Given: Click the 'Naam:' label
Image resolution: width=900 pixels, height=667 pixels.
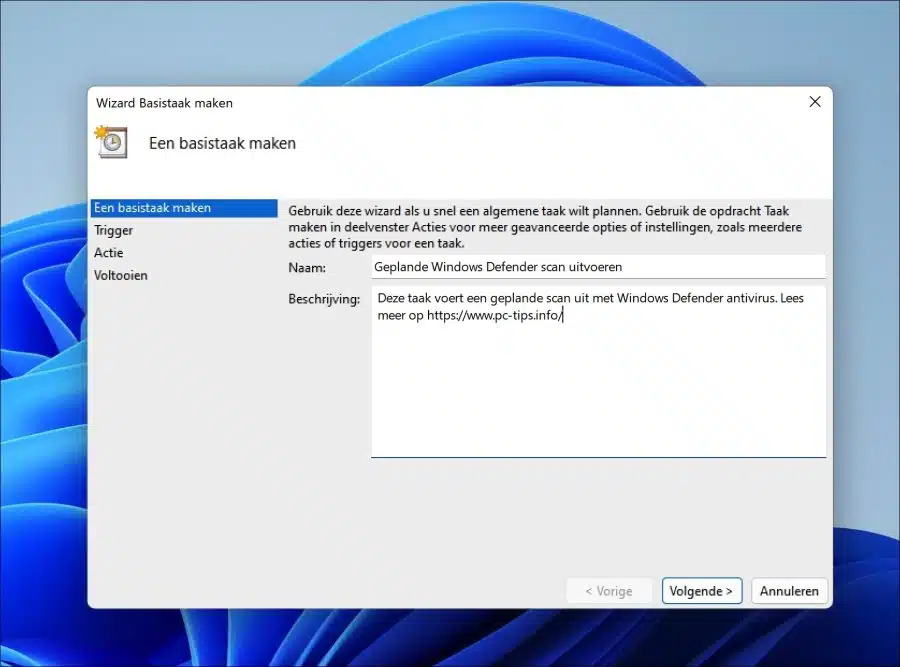Looking at the screenshot, I should click(x=307, y=267).
